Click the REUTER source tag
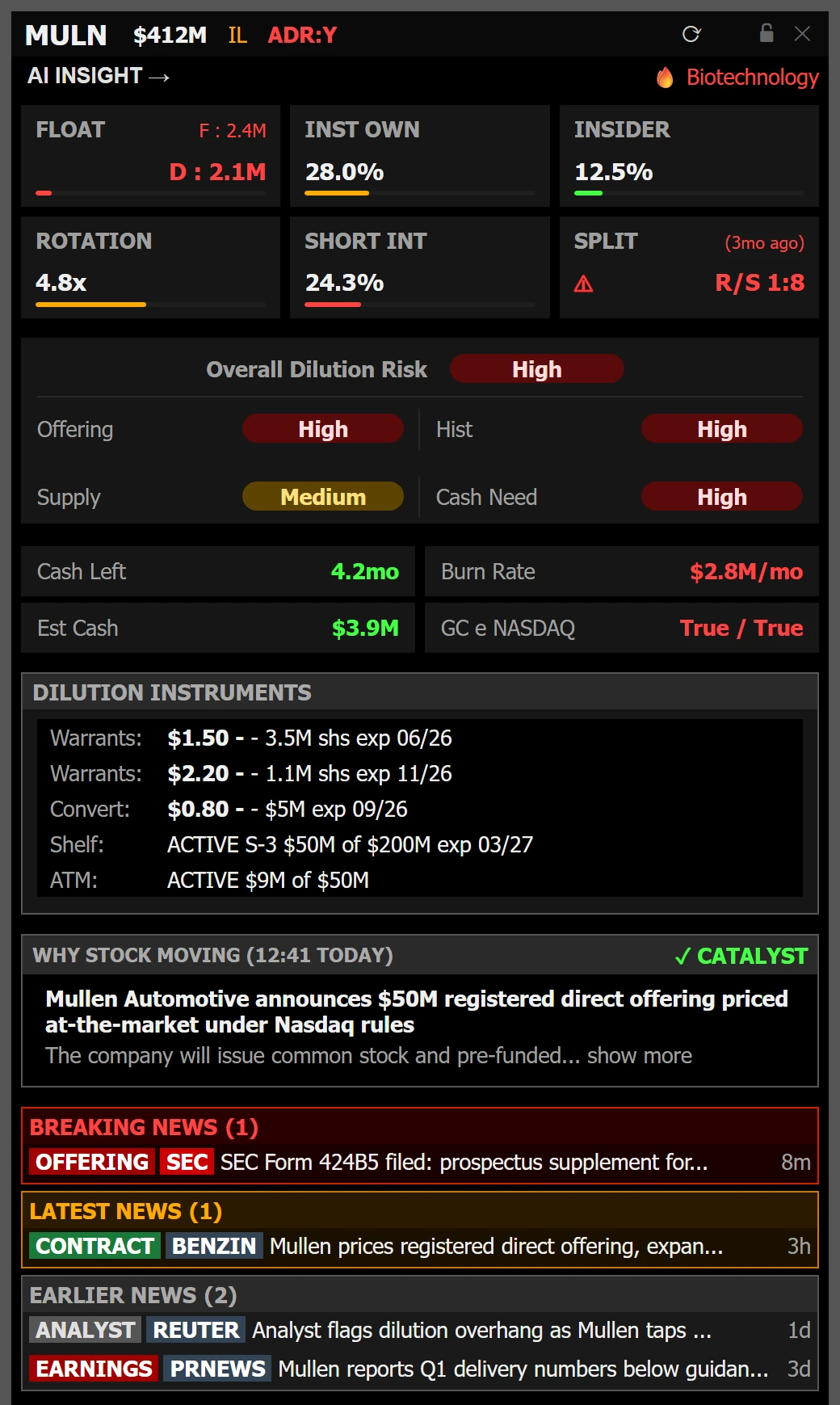Image resolution: width=840 pixels, height=1405 pixels. tap(196, 1331)
